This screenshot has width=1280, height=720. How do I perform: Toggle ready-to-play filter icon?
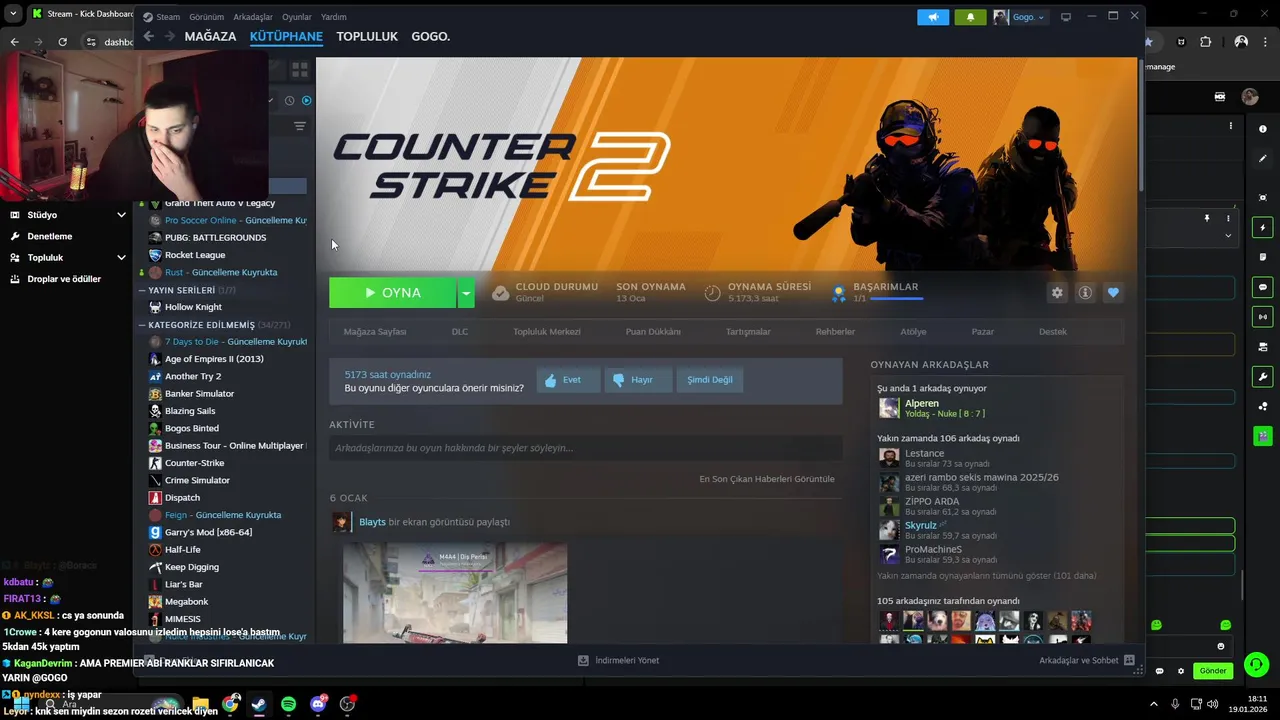point(307,100)
